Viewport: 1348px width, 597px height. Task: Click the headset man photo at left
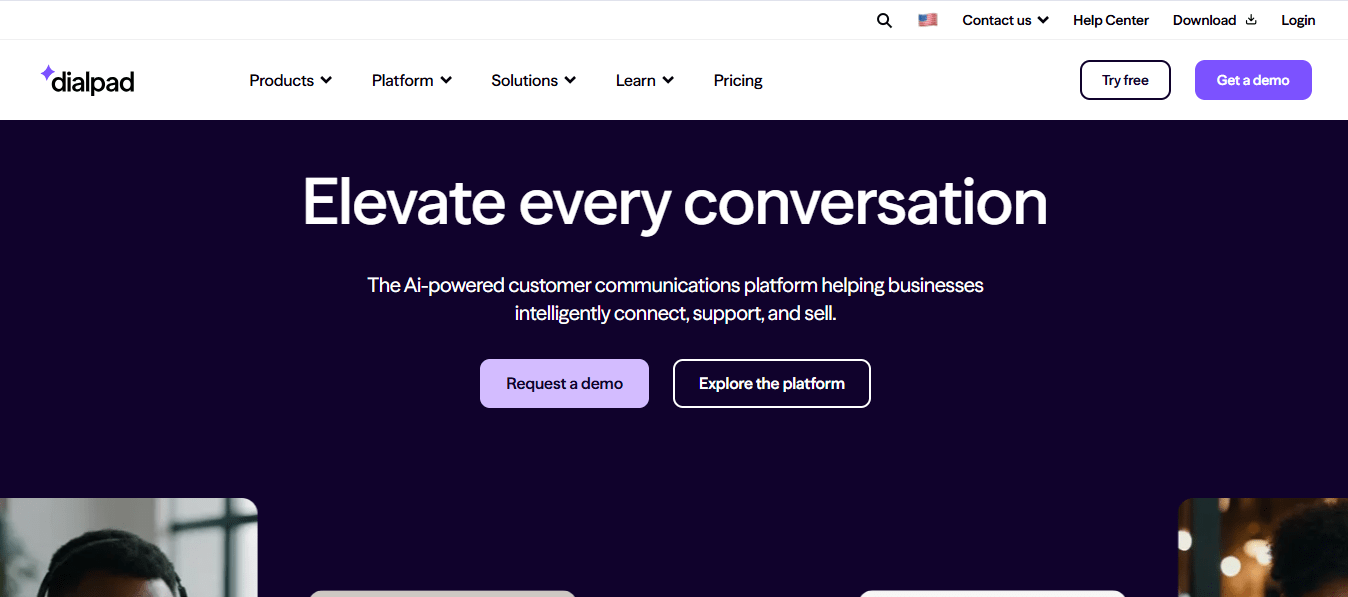click(129, 547)
